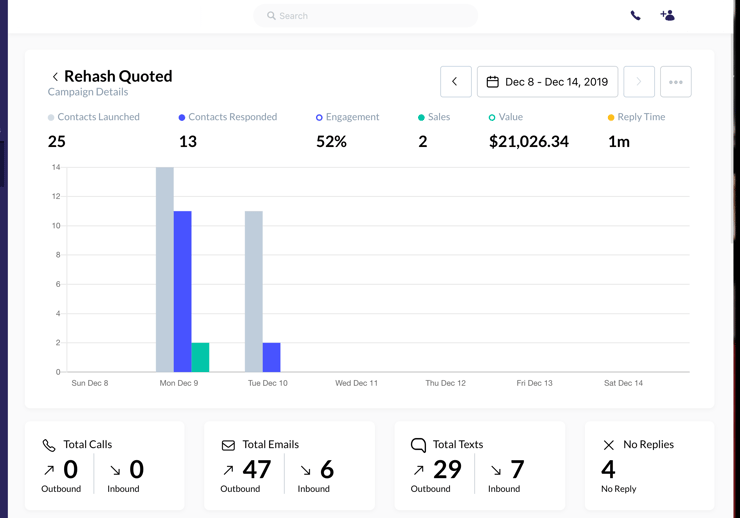740x518 pixels.
Task: Click the Total Emails envelope icon
Action: [x=228, y=445]
